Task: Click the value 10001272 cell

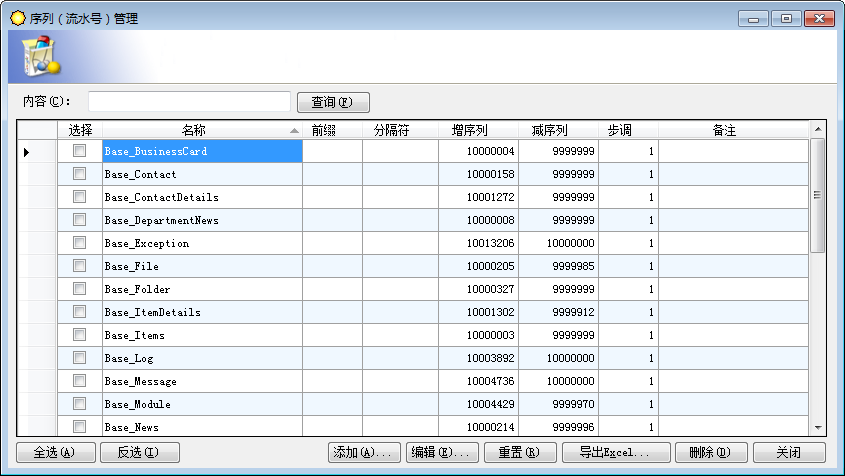Action: coord(479,197)
